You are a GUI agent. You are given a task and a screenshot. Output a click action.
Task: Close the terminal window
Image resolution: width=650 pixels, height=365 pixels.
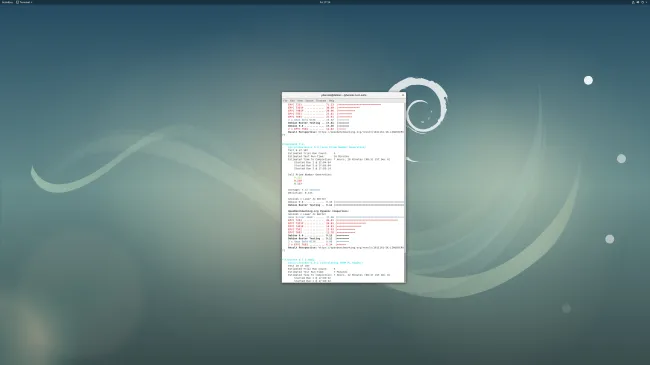[x=403, y=95]
